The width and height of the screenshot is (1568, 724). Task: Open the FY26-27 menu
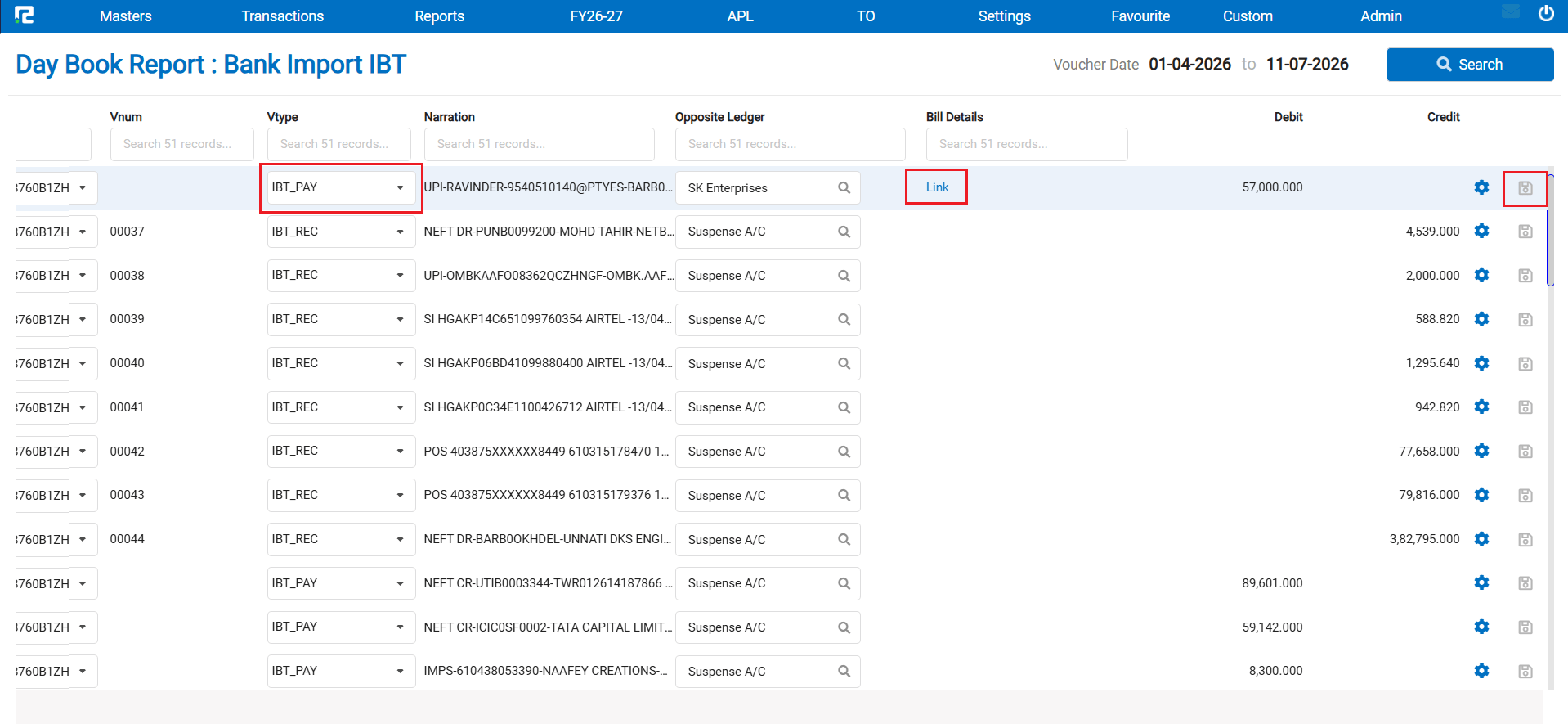(597, 16)
